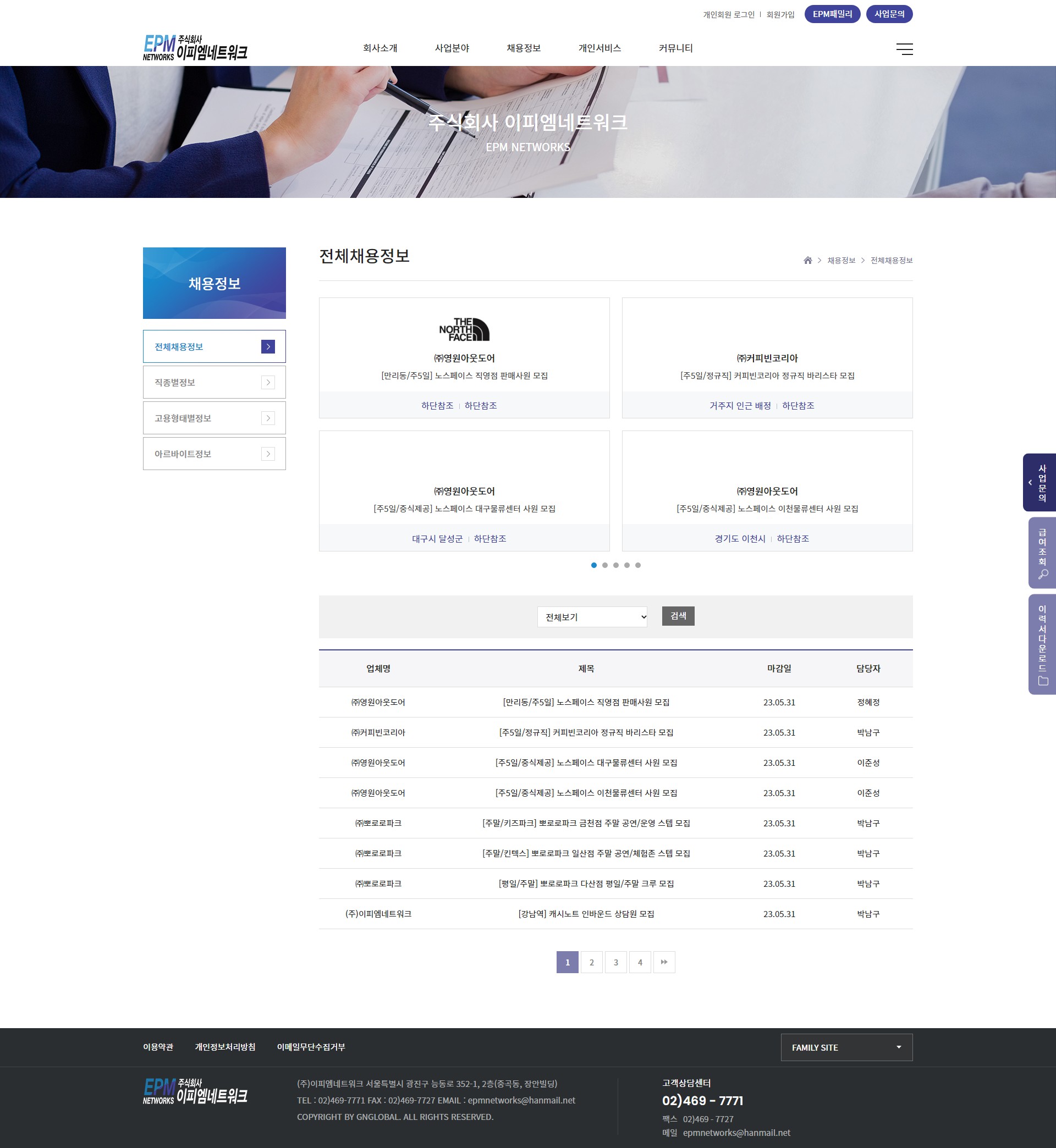The height and width of the screenshot is (1148, 1056).
Task: Open 회사소개 menu
Action: [380, 48]
